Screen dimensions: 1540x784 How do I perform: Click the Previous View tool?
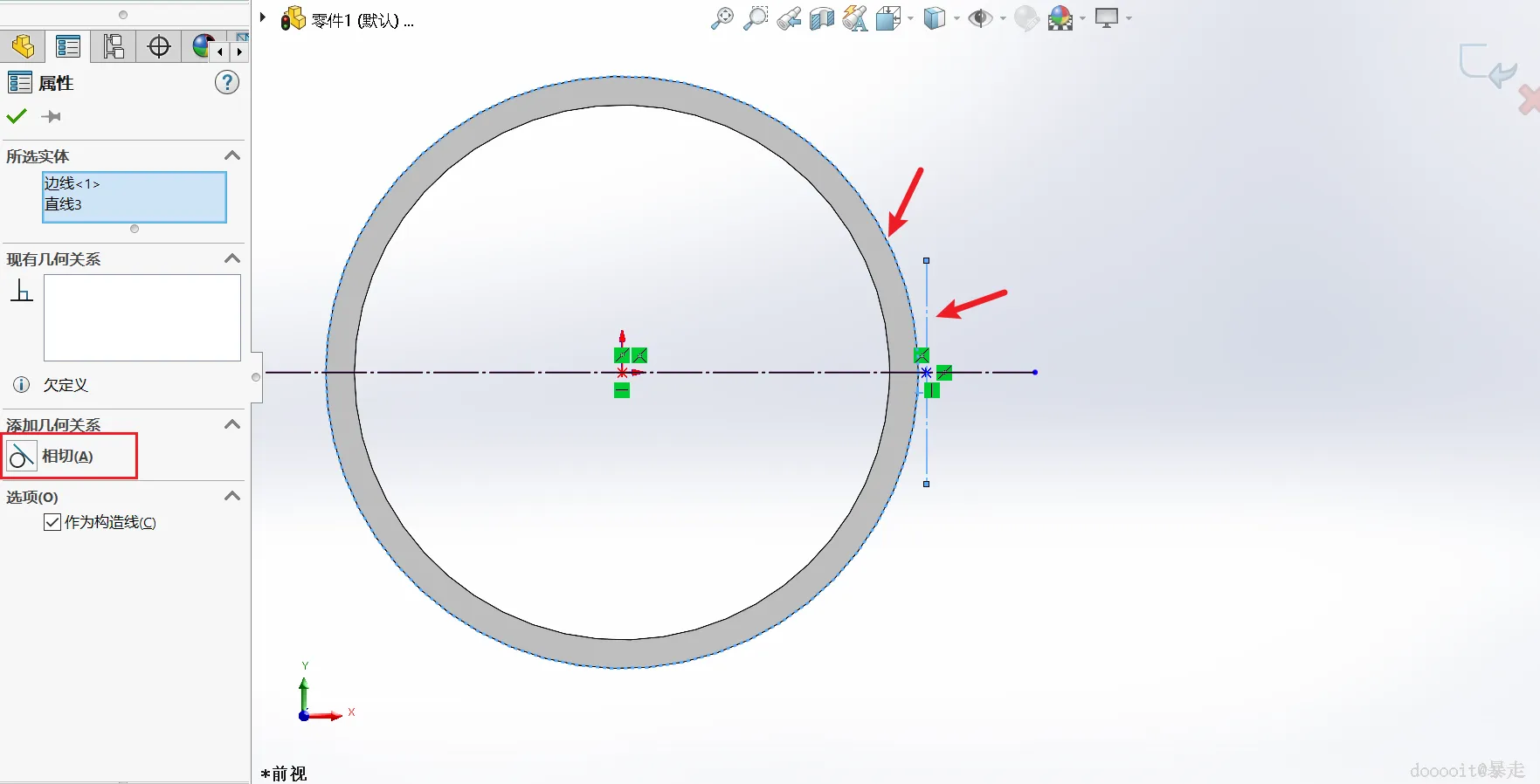(789, 18)
